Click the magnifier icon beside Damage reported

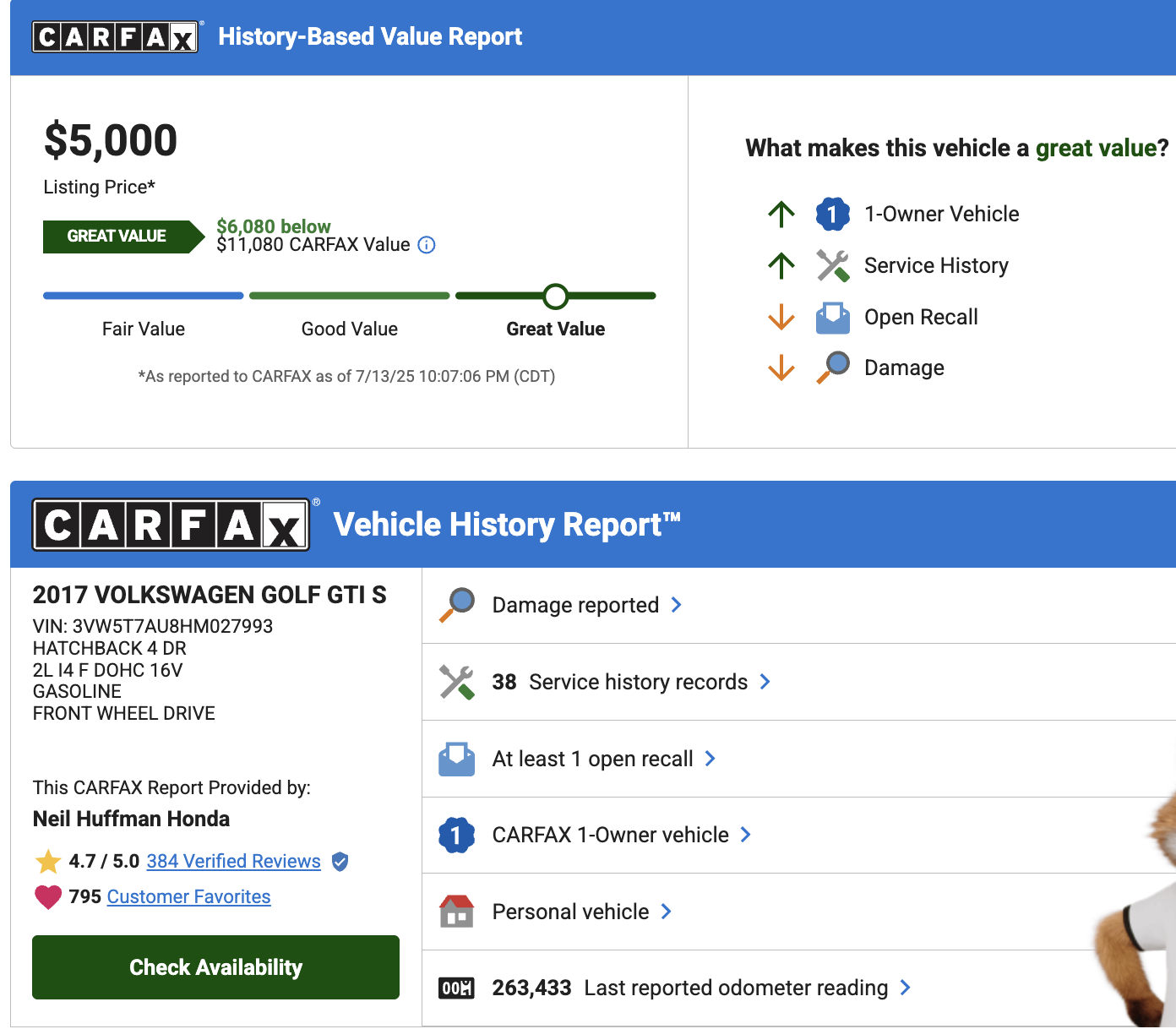click(457, 605)
